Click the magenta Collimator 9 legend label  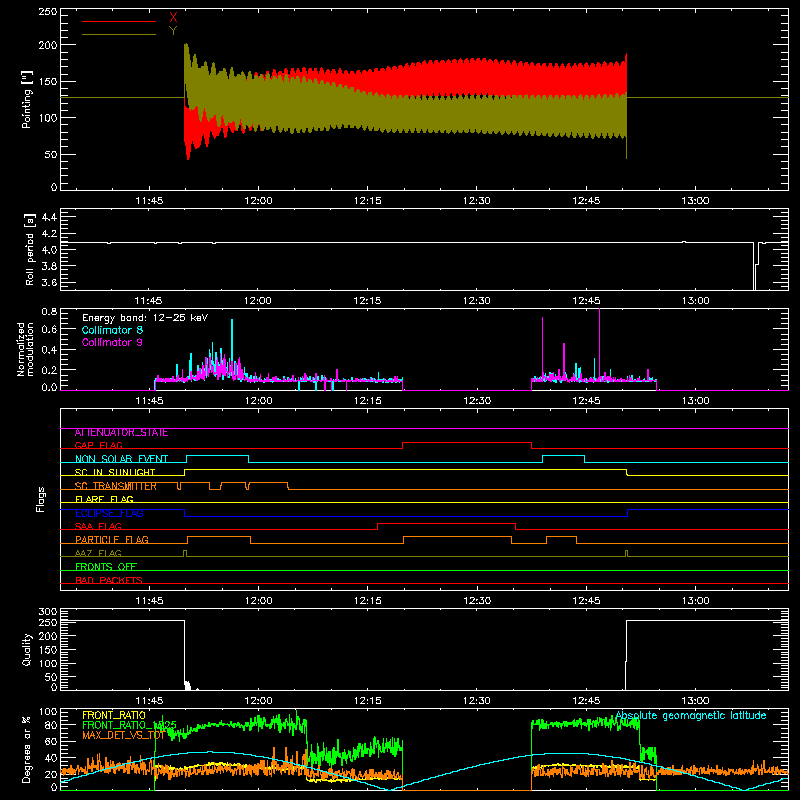click(112, 342)
